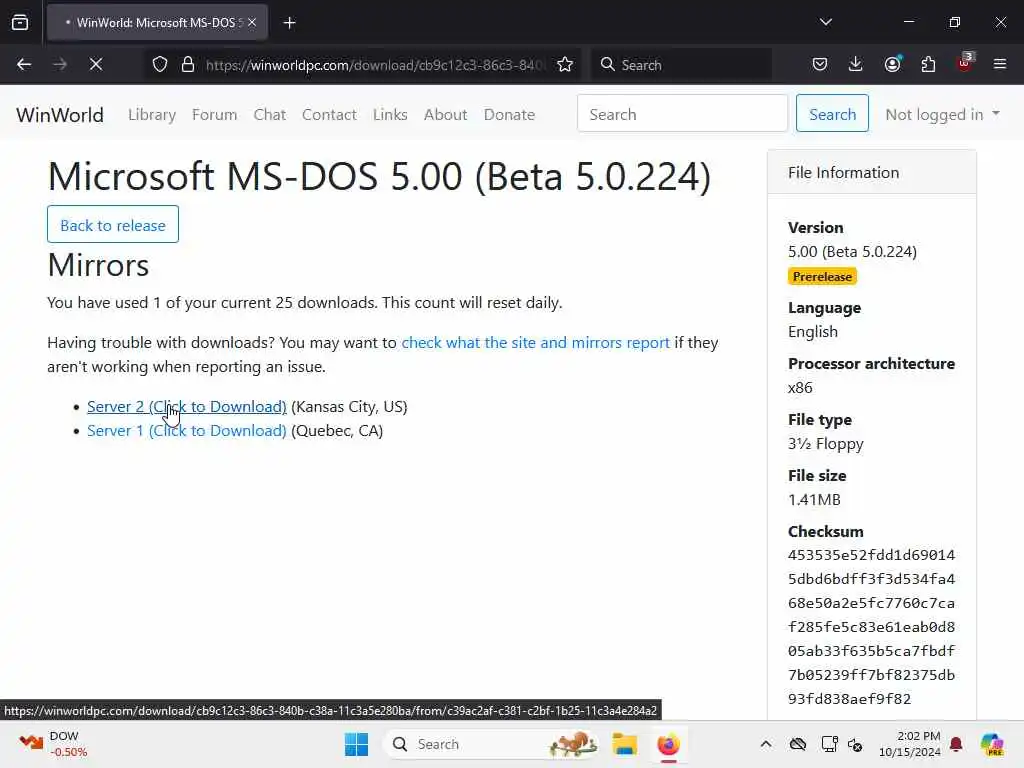Image resolution: width=1024 pixels, height=768 pixels.
Task: Open the Pocket save icon
Action: 820,65
